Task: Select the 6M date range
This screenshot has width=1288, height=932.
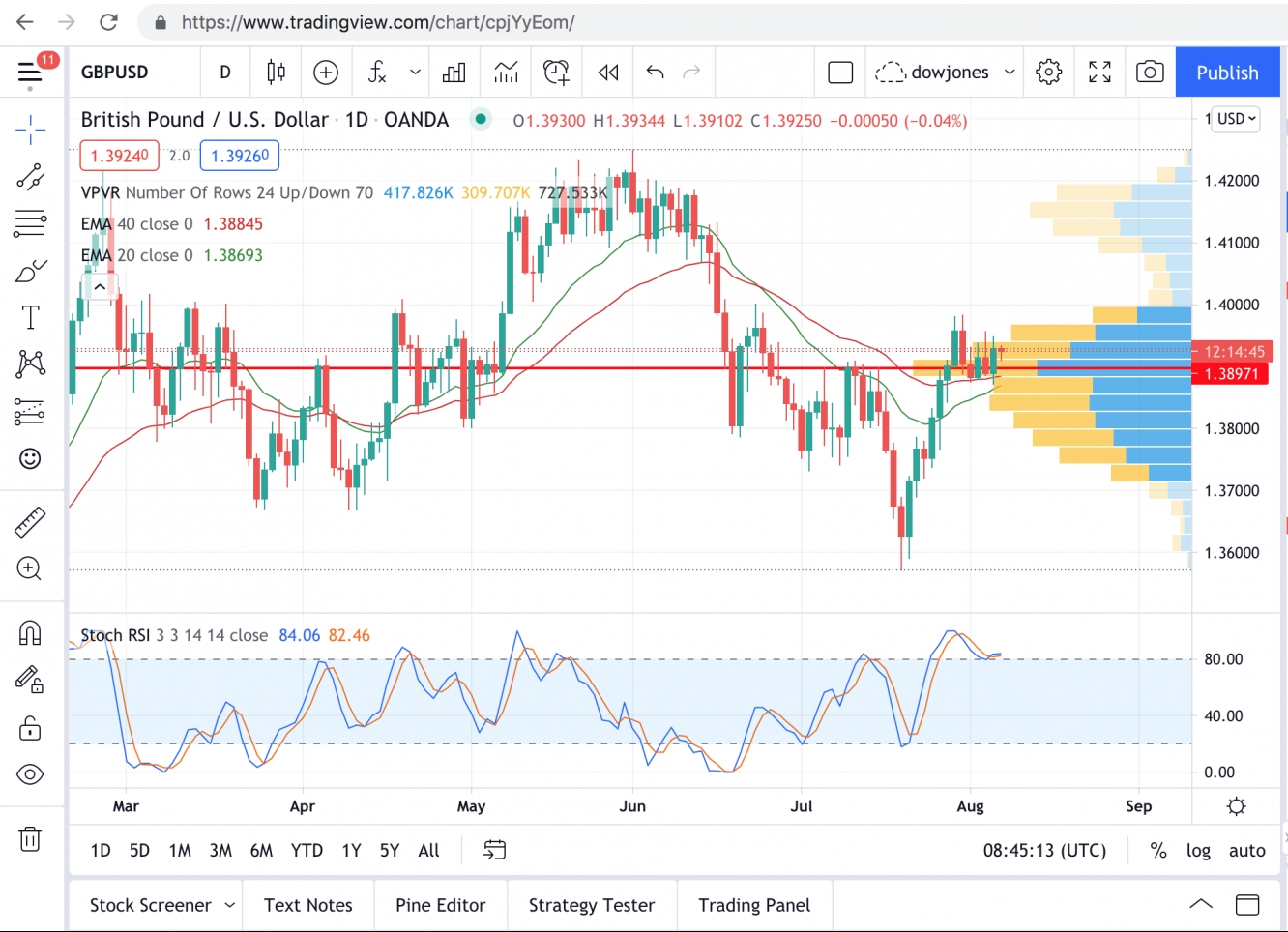Action: click(261, 851)
